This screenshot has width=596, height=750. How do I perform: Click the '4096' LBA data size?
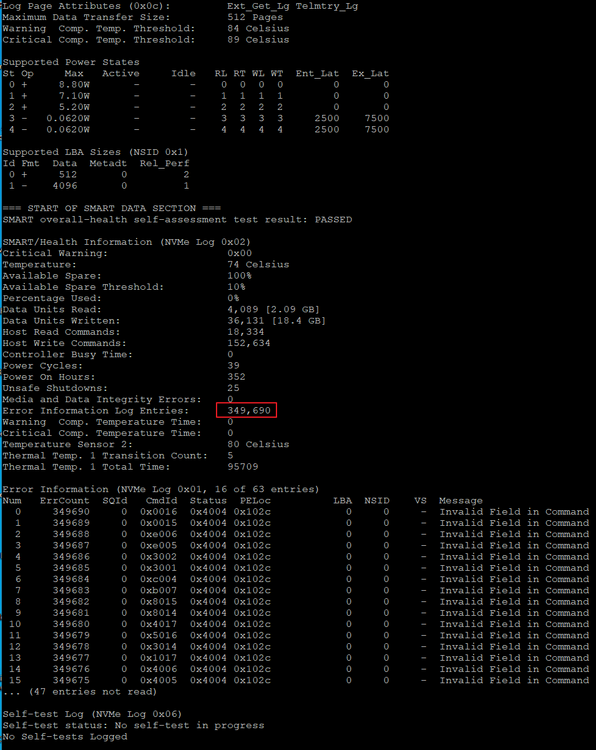(65, 186)
